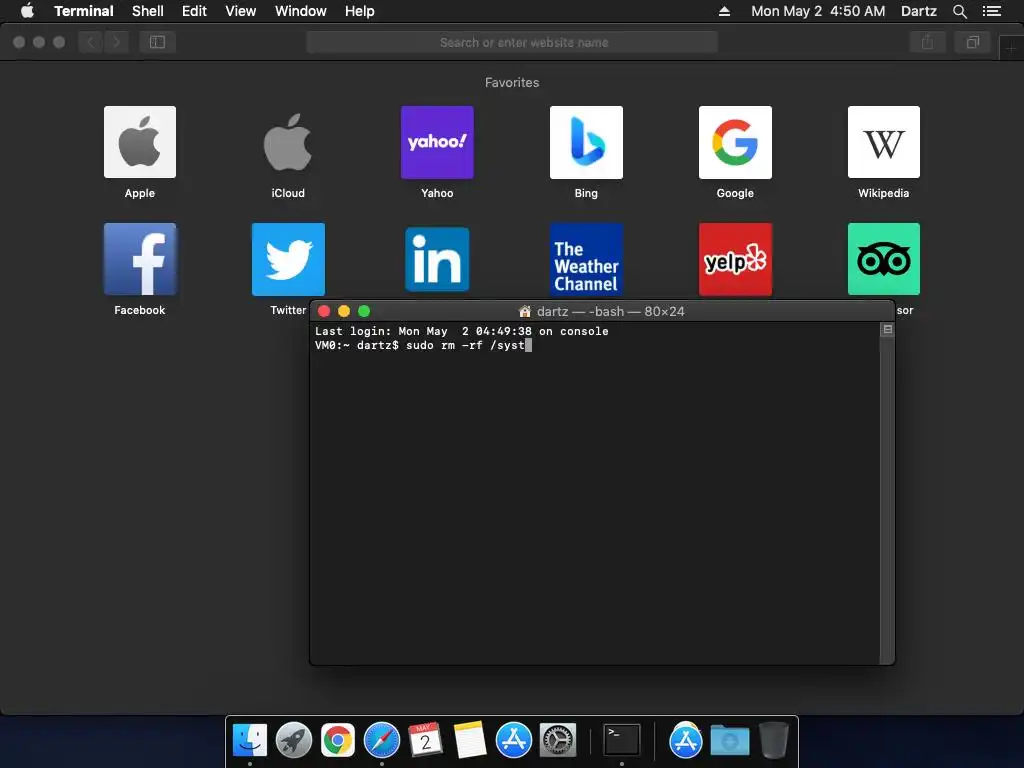
Task: Click the Terminal window scrollbar
Action: (887, 500)
